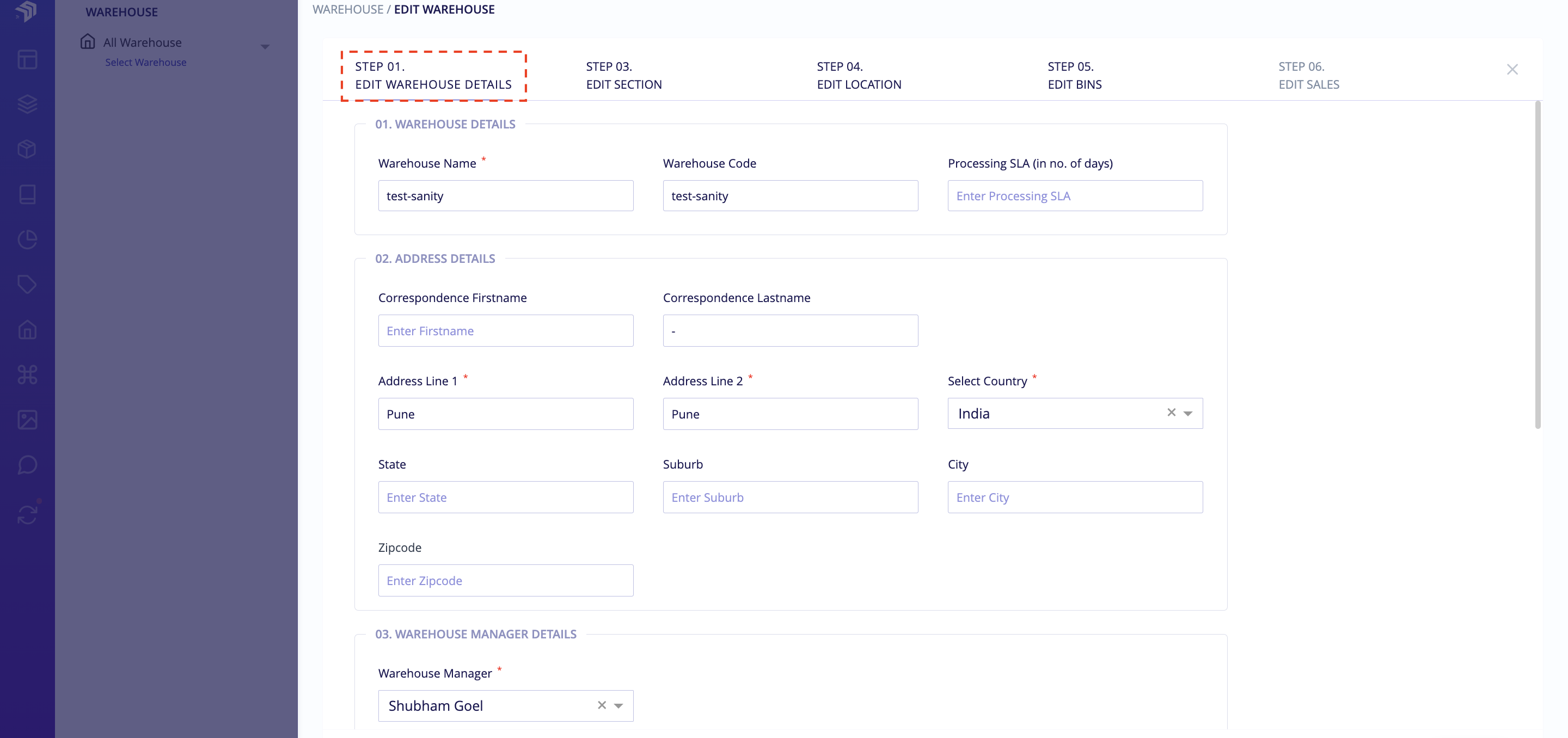Go to Step 04 Edit Location
Viewport: 1568px width, 738px height.
pos(859,76)
